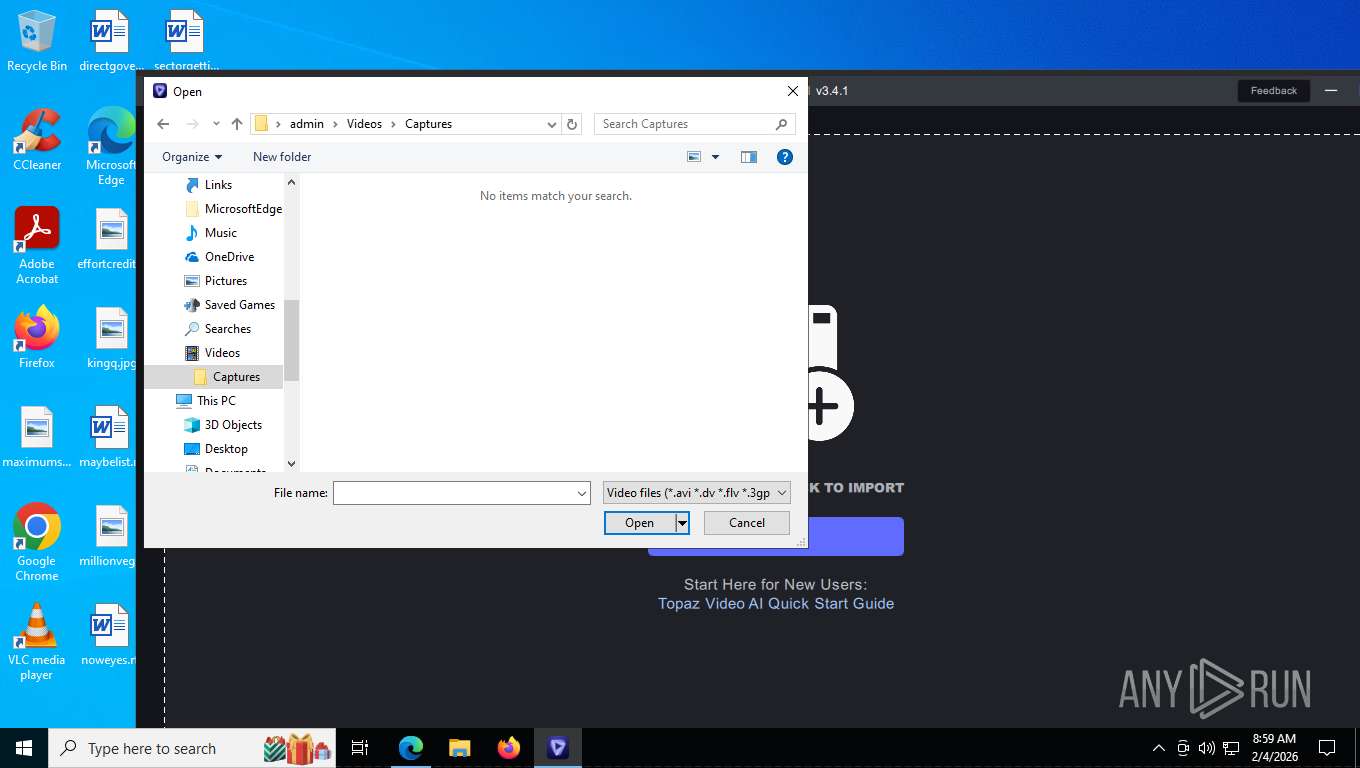Screen dimensions: 1360x768
Task: Open volume control in system tray
Action: (x=1207, y=748)
